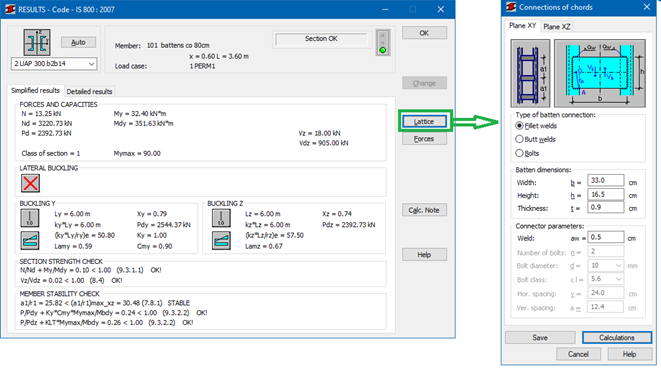The height and width of the screenshot is (369, 661).
Task: Open the Bolt diameter dropdown
Action: (x=605, y=266)
